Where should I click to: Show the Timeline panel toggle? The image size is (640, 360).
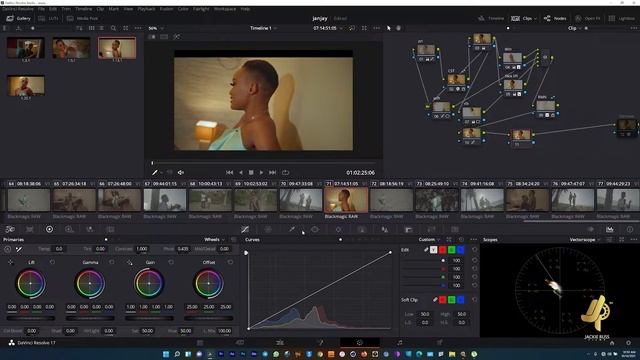(491, 18)
